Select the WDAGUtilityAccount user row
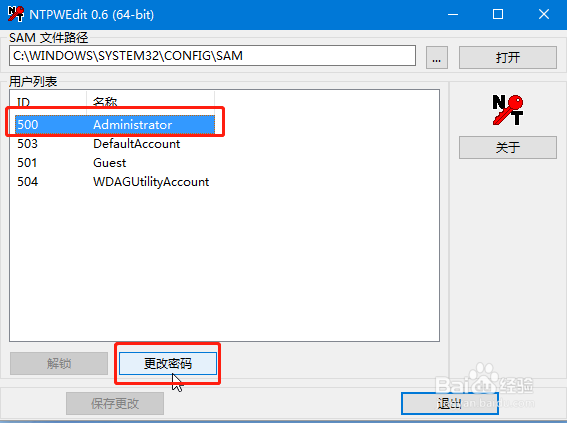 coord(115,181)
